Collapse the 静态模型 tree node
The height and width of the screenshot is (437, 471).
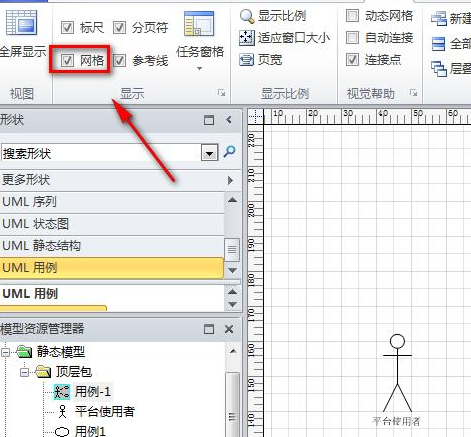pos(5,352)
